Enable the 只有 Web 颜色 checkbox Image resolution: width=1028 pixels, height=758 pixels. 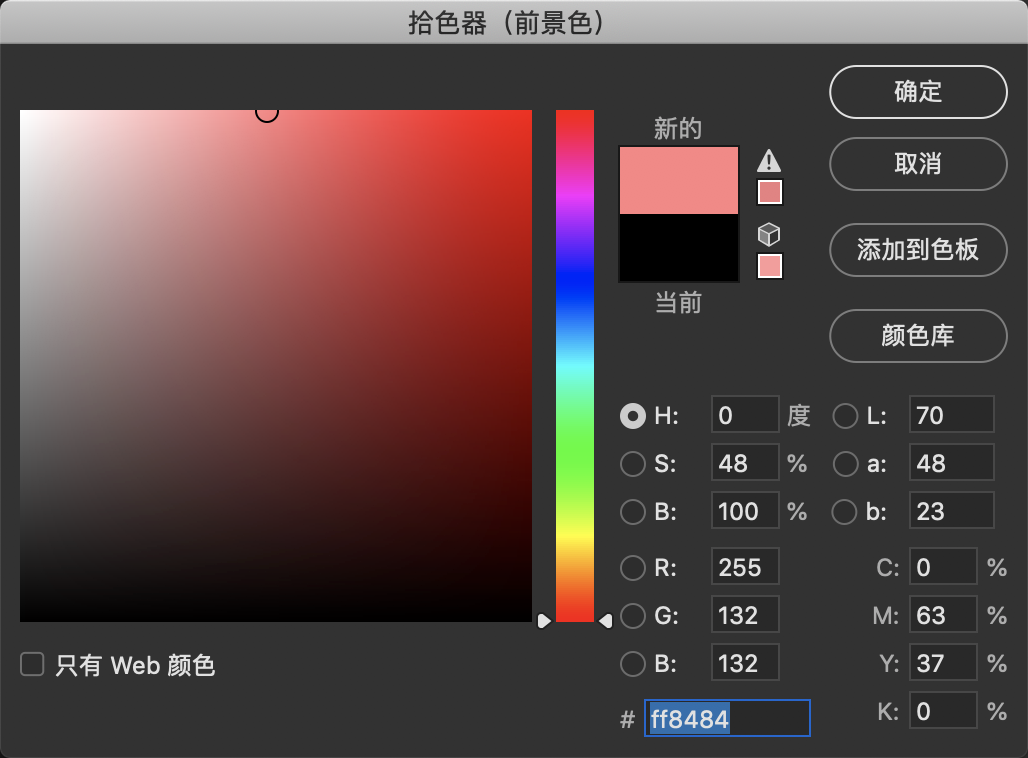click(31, 664)
